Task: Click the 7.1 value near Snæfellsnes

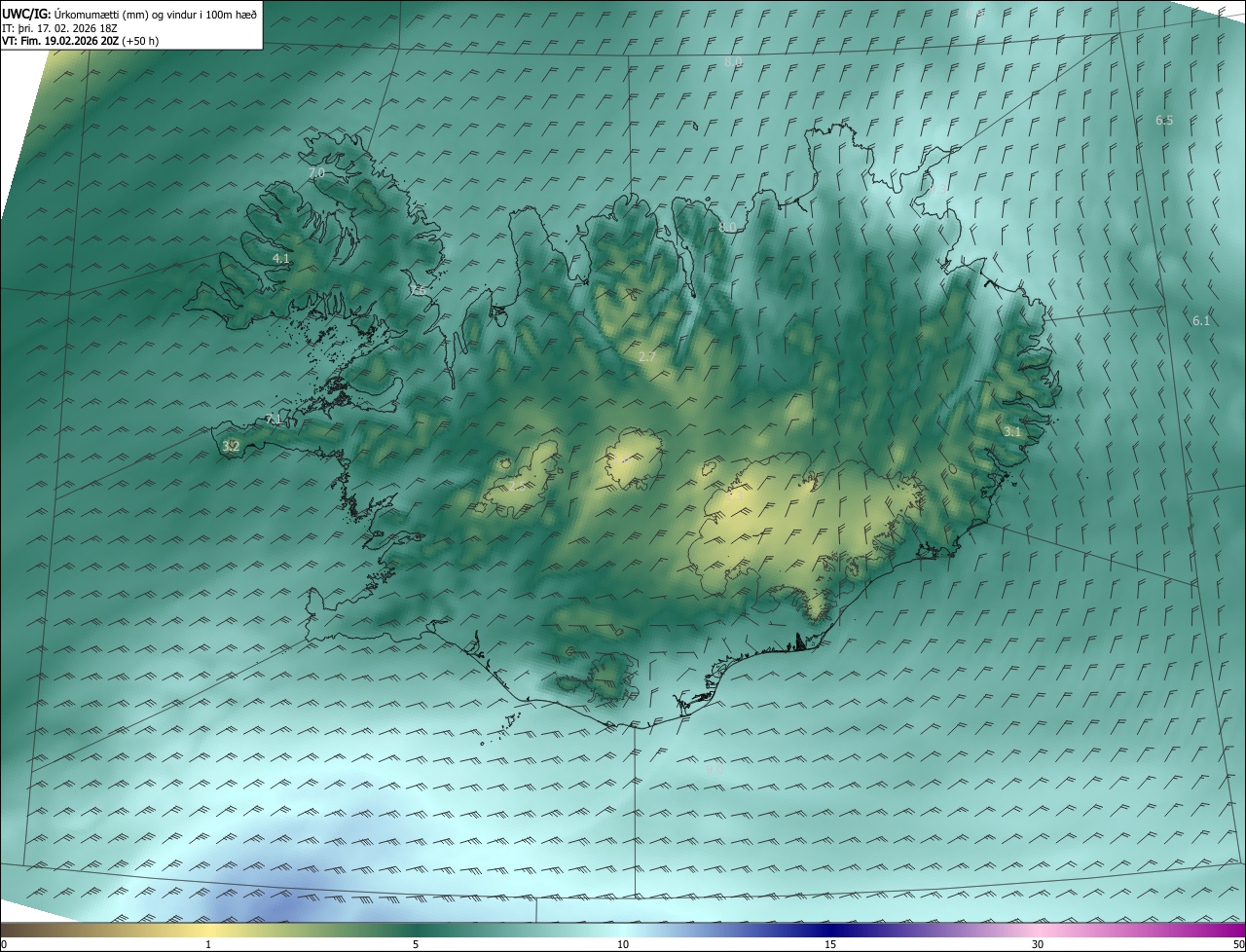Action: (273, 420)
